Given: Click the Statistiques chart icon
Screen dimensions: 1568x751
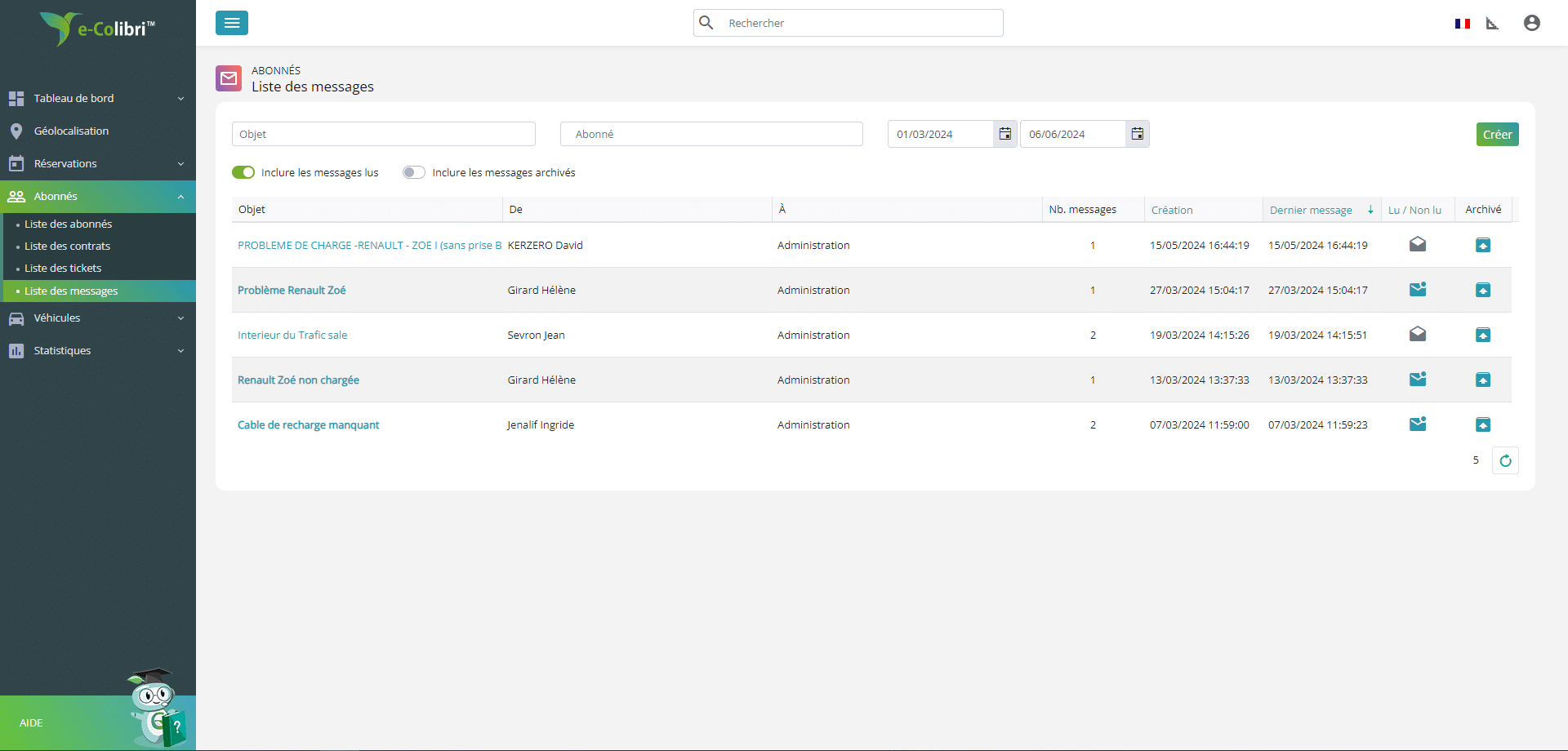Looking at the screenshot, I should [16, 351].
